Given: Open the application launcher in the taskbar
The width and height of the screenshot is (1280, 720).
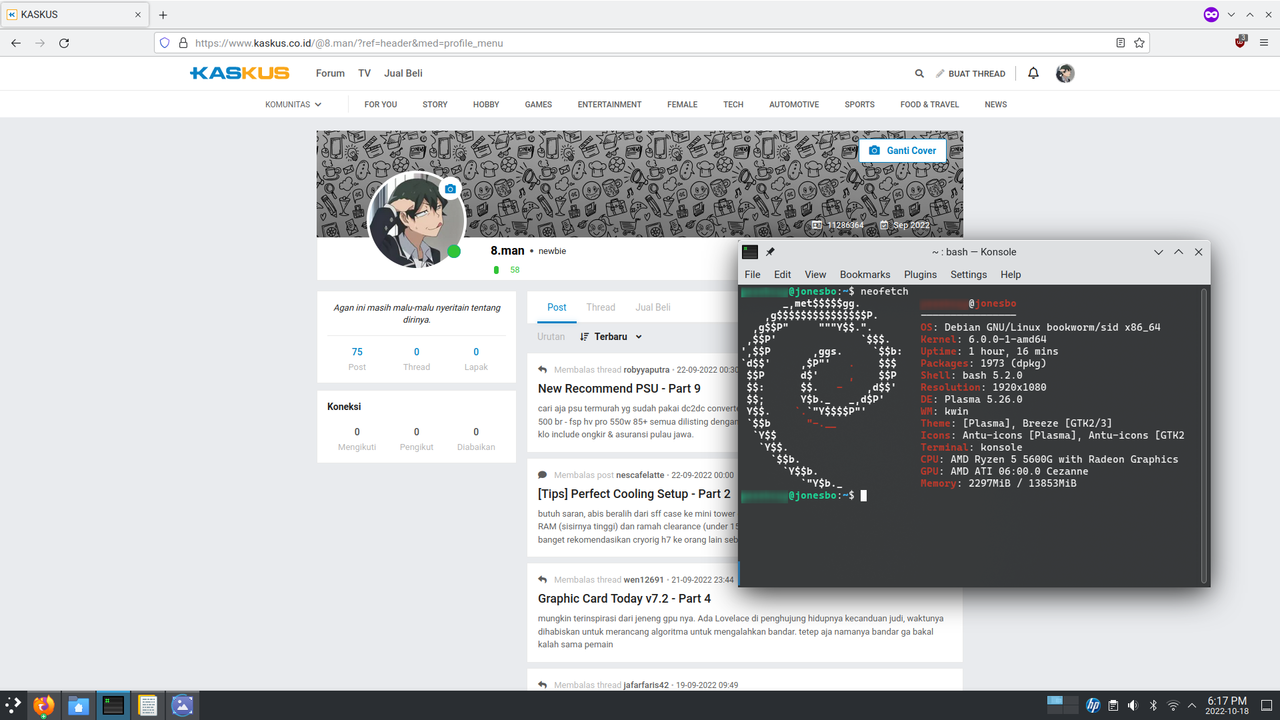Looking at the screenshot, I should tap(13, 705).
